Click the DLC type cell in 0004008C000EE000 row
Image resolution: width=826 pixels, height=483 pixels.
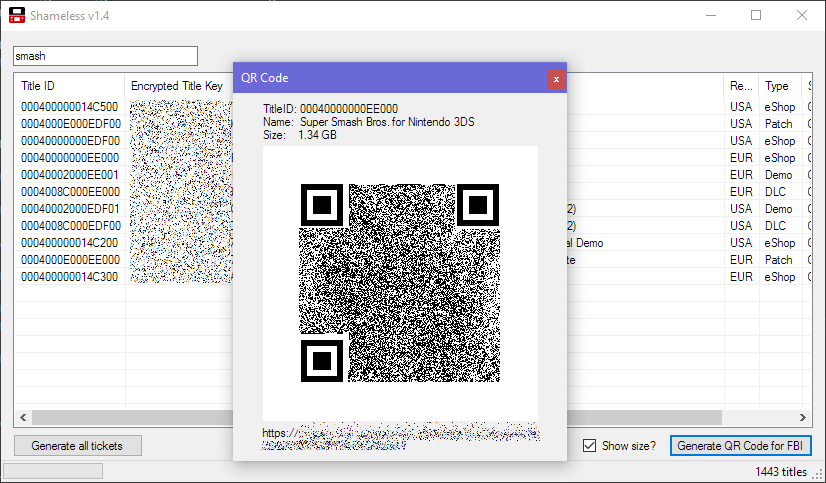[775, 192]
